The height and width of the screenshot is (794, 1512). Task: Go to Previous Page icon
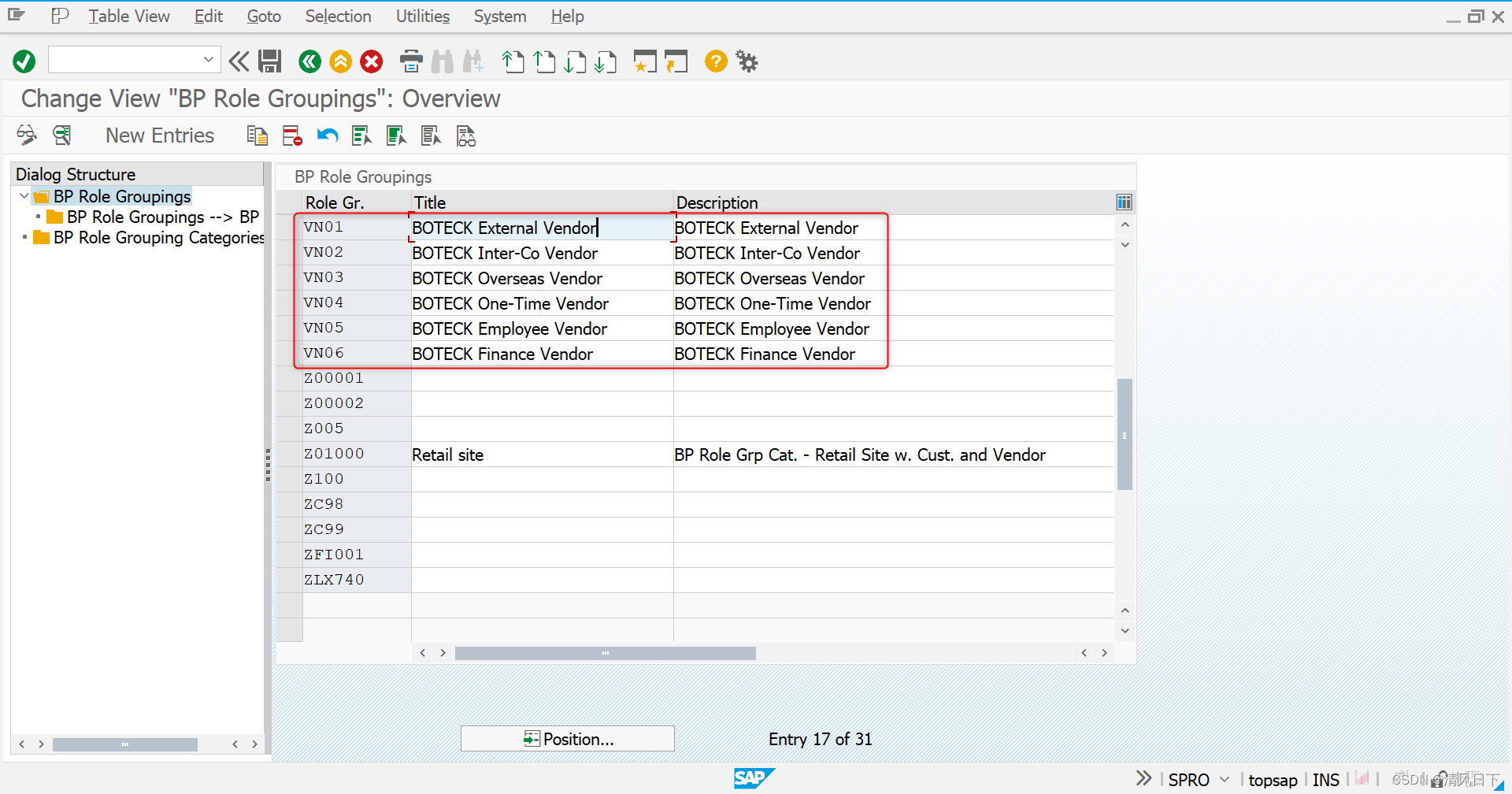(544, 61)
